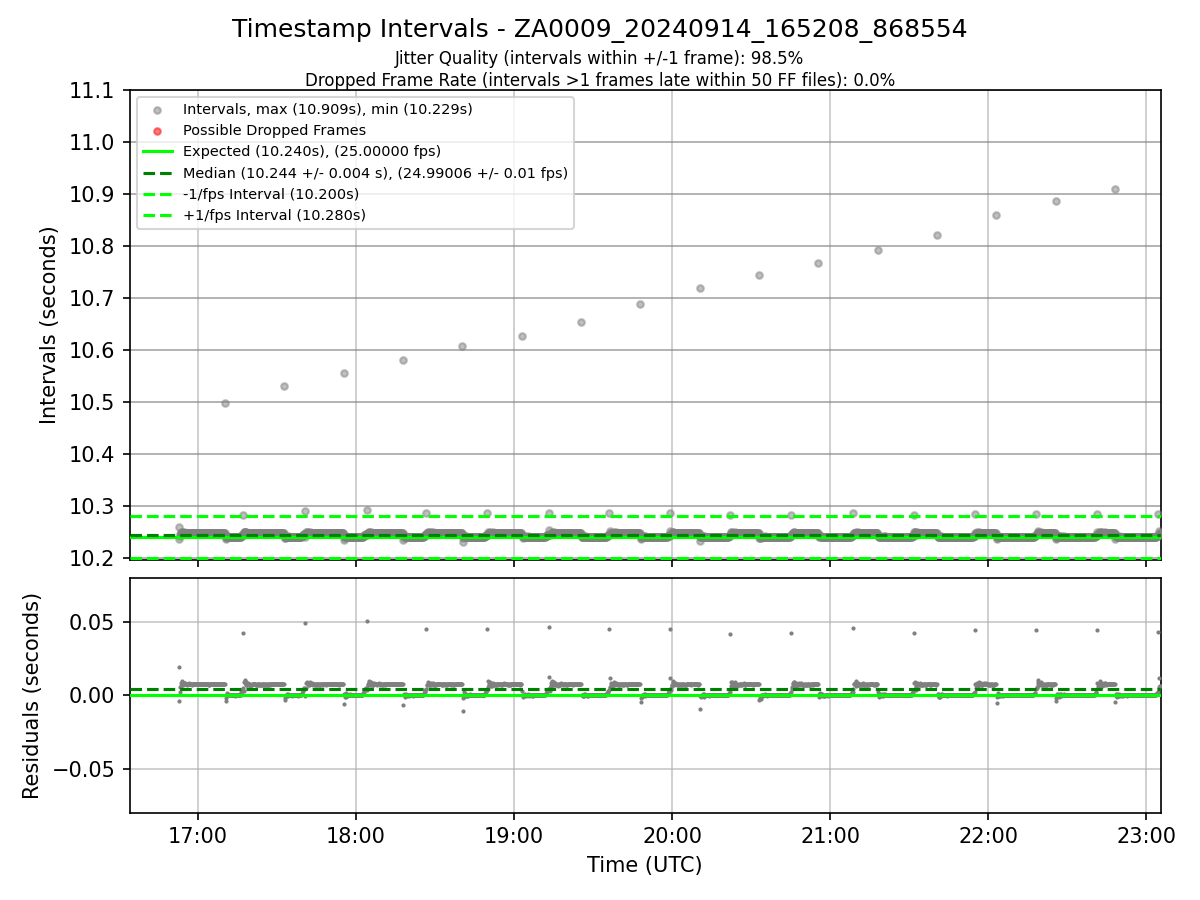Click the lowest rising outlier point near 10.5s
This screenshot has width=1200, height=900.
click(225, 403)
